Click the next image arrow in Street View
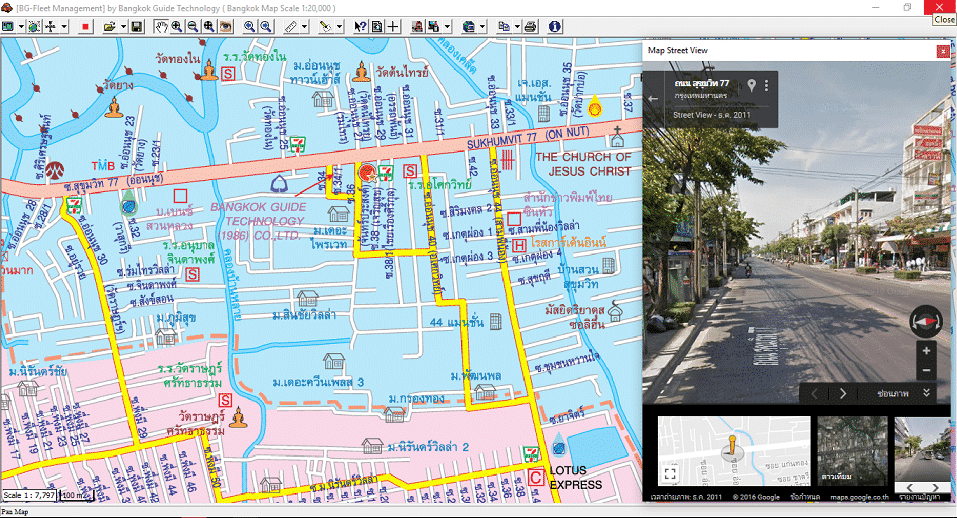Screen dimensions: 957x518 (843, 394)
